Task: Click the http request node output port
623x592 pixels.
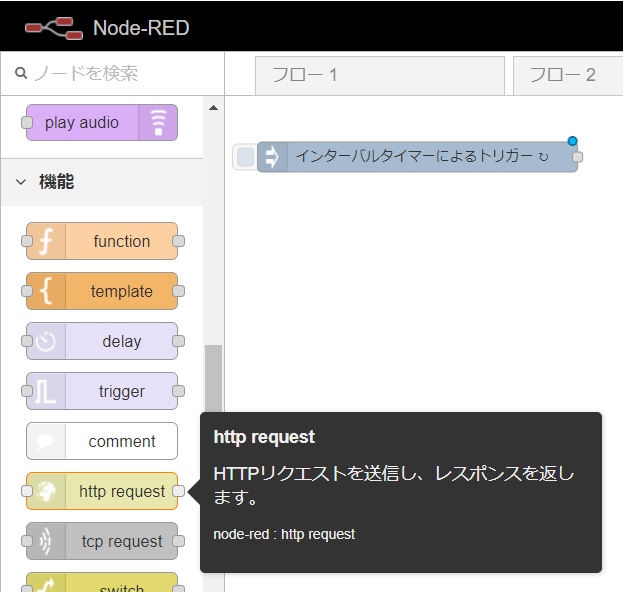Action: coord(178,491)
